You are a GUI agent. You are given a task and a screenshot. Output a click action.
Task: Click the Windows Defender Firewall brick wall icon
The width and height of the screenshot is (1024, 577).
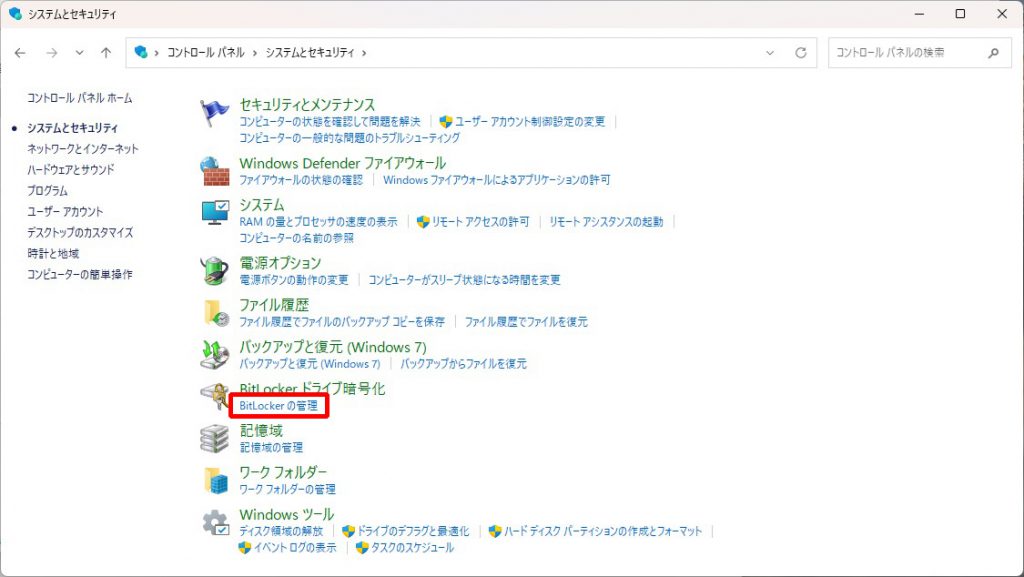click(x=214, y=171)
